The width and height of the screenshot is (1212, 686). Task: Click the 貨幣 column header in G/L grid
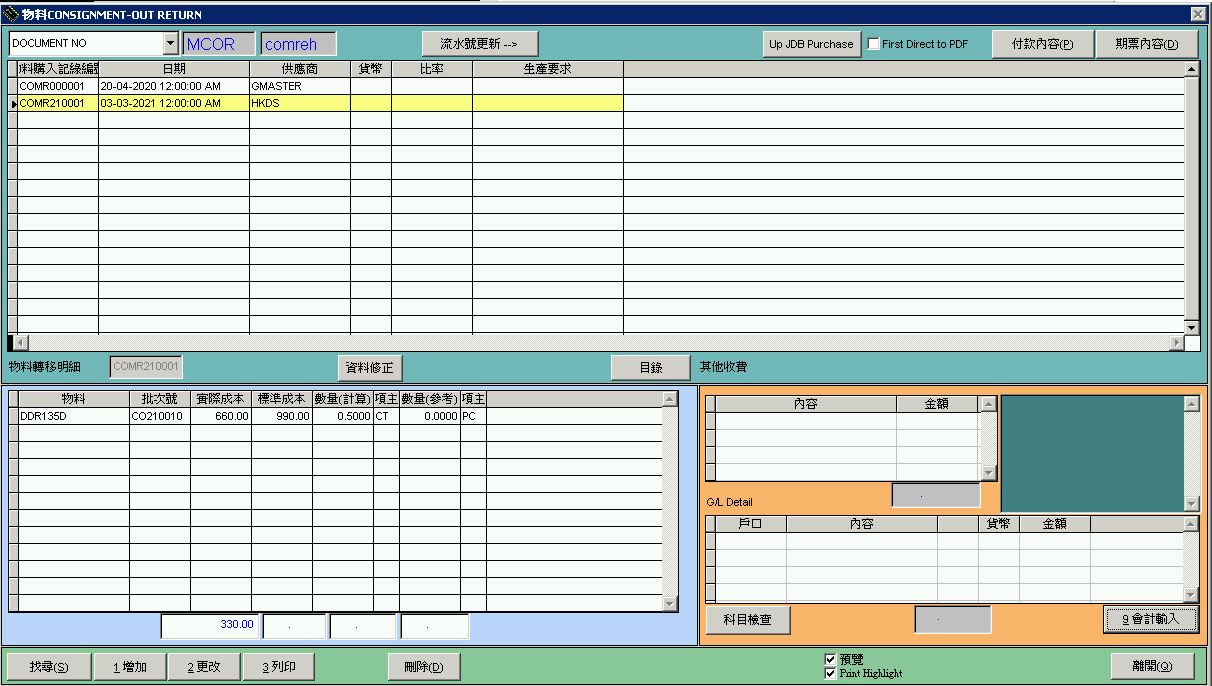[999, 524]
